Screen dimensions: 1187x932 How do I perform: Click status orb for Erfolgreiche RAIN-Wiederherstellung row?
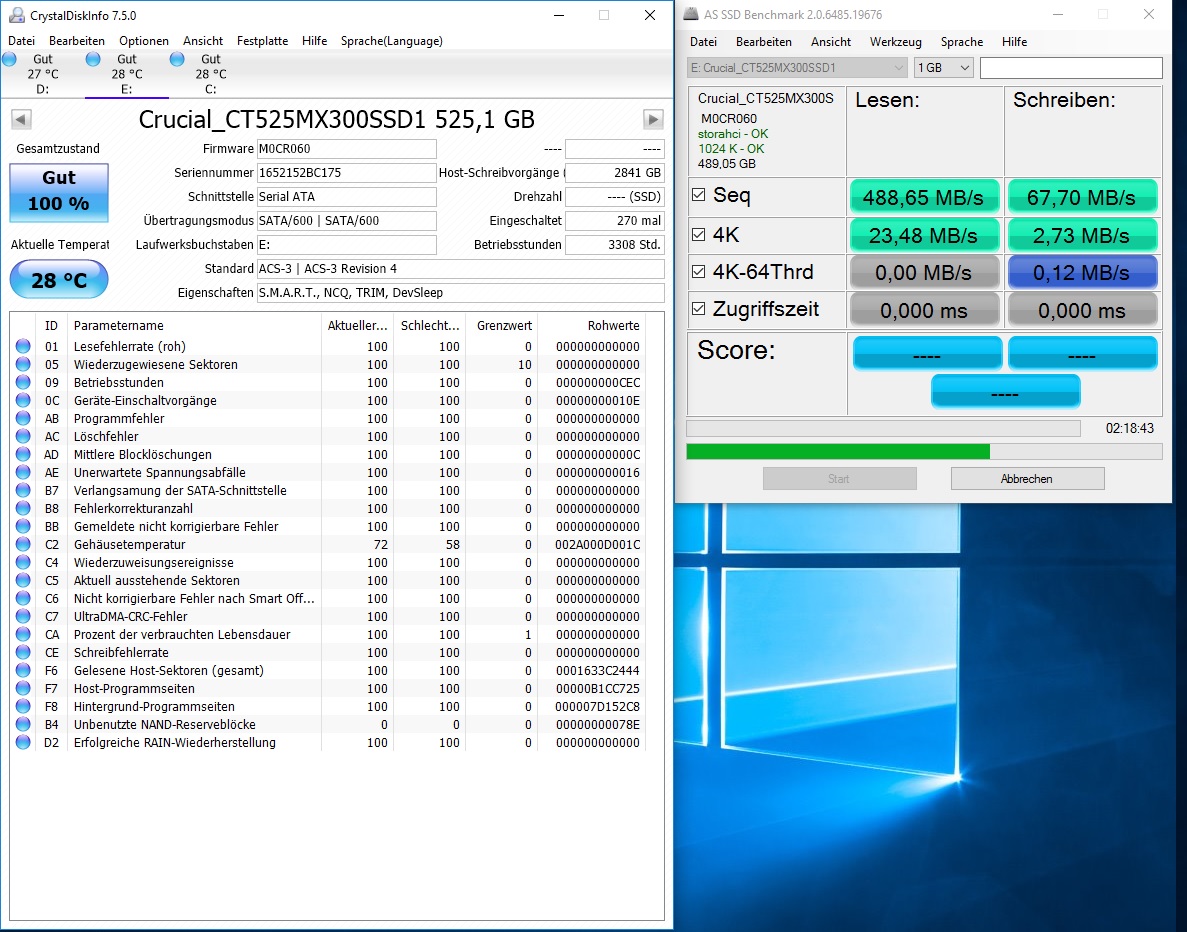click(23, 743)
